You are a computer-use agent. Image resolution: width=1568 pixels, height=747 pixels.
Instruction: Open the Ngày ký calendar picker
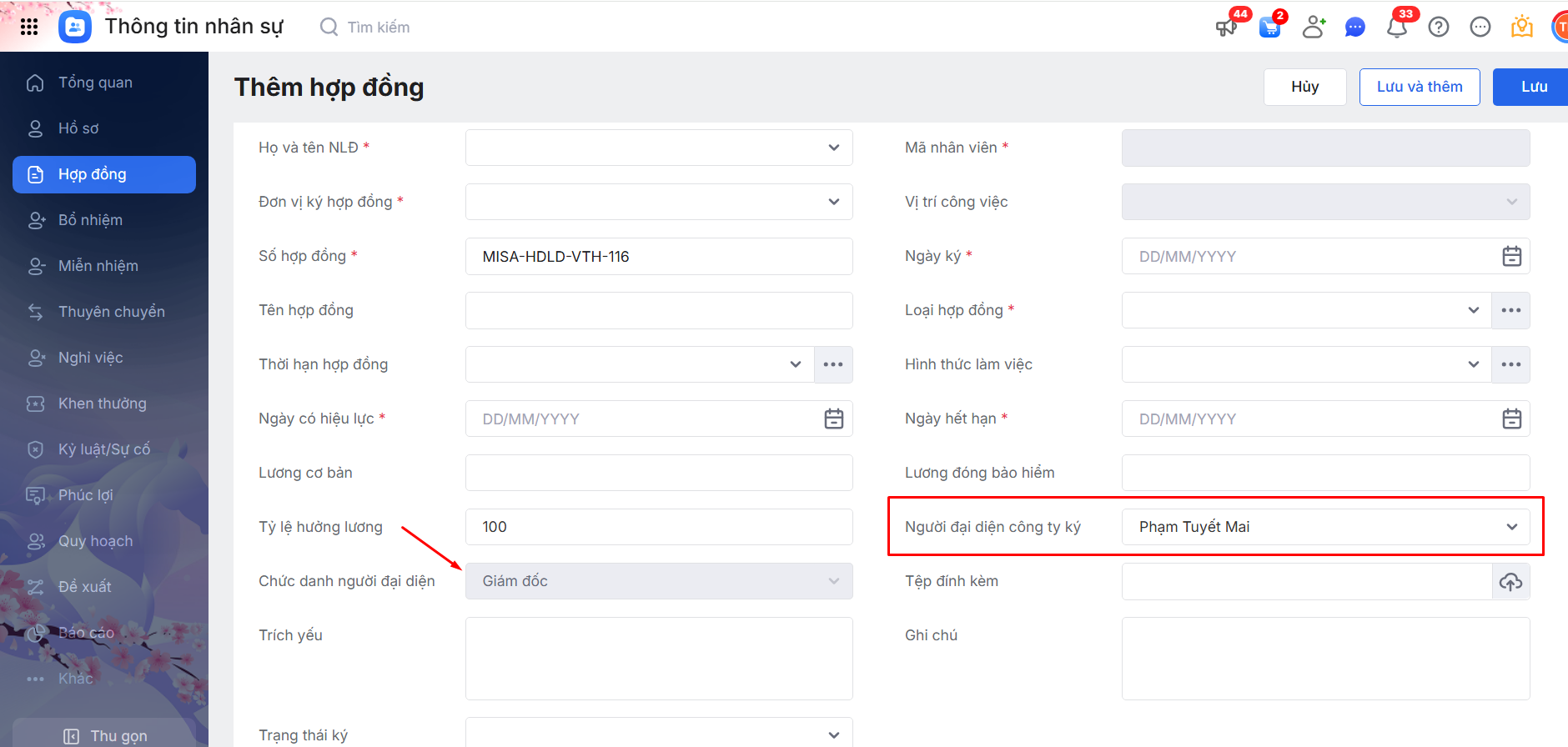tap(1511, 256)
